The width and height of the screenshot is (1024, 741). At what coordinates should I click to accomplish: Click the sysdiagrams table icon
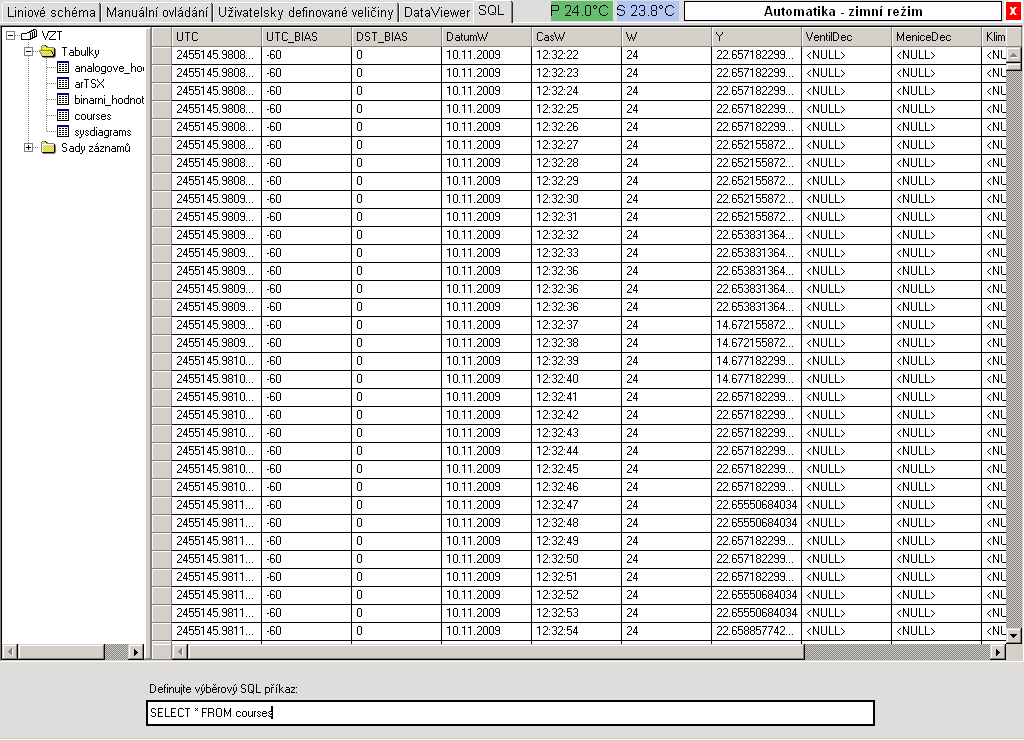(63, 132)
